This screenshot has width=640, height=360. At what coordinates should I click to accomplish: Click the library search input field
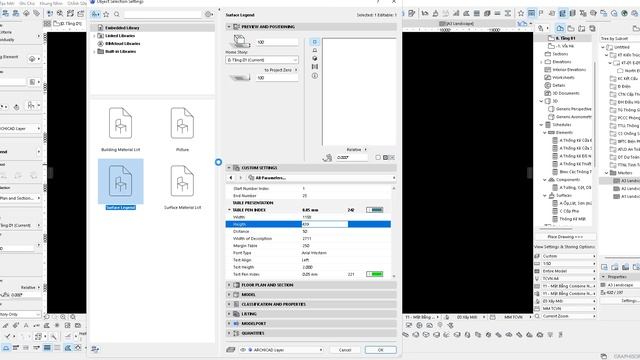tap(162, 14)
